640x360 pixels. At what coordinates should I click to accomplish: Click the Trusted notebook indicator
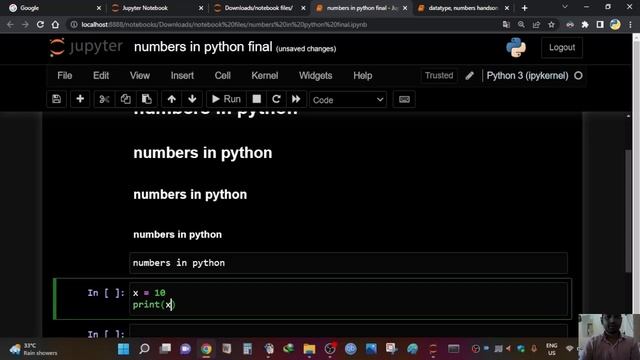(x=439, y=76)
